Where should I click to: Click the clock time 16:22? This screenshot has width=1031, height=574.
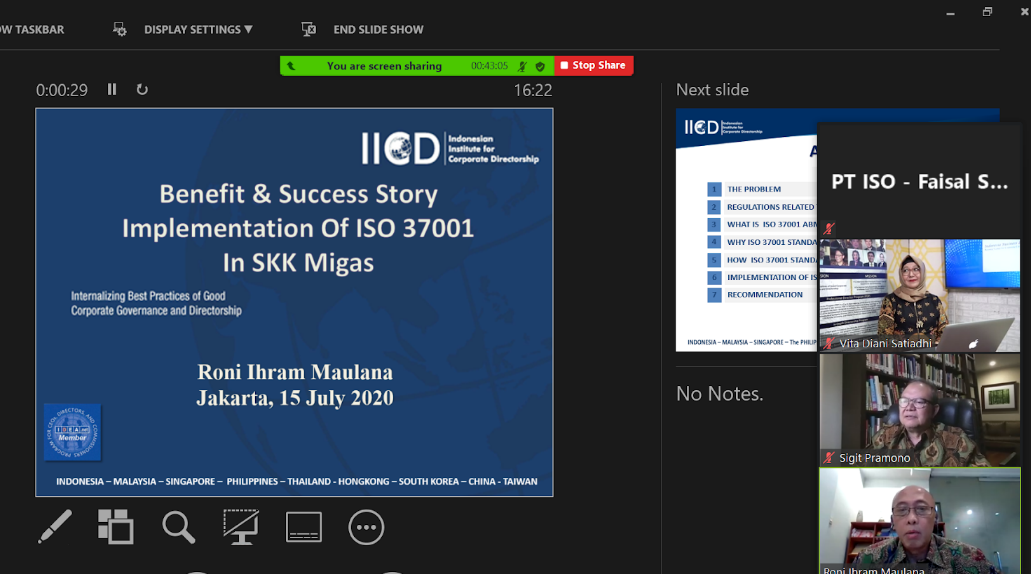coord(533,90)
